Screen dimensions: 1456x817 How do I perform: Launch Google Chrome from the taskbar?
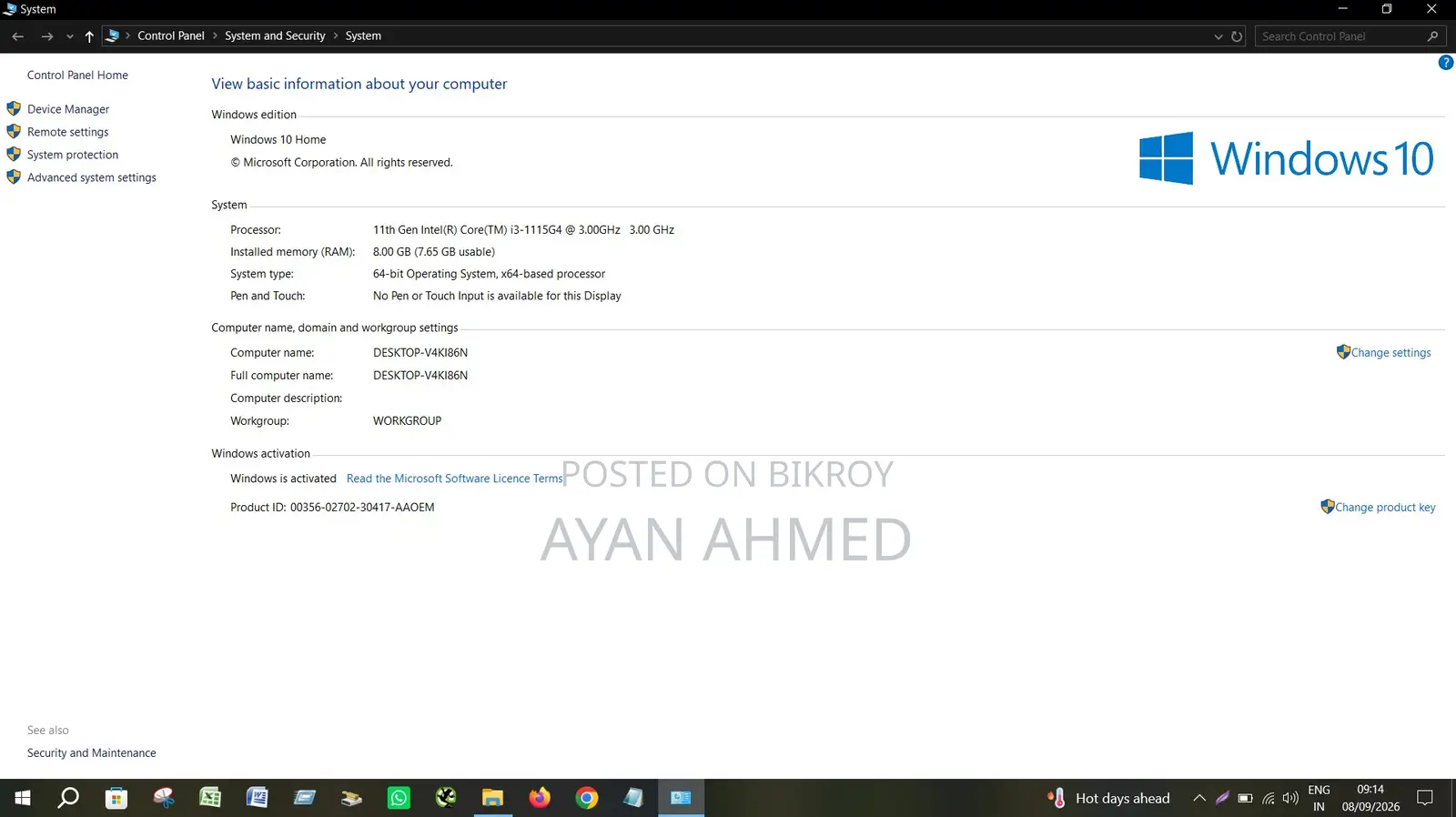coord(587,798)
